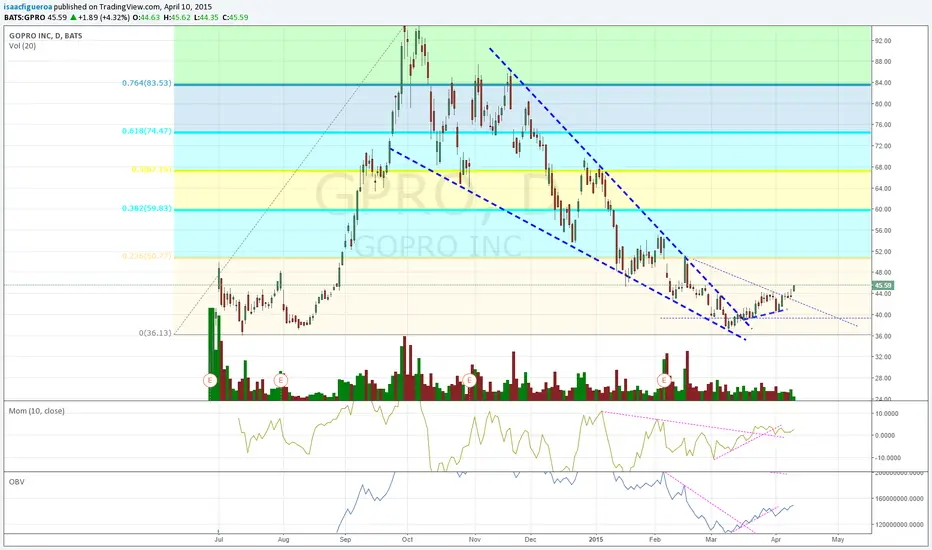932x550 pixels.
Task: Select the OBV indicator label
Action: pyautogui.click(x=17, y=482)
